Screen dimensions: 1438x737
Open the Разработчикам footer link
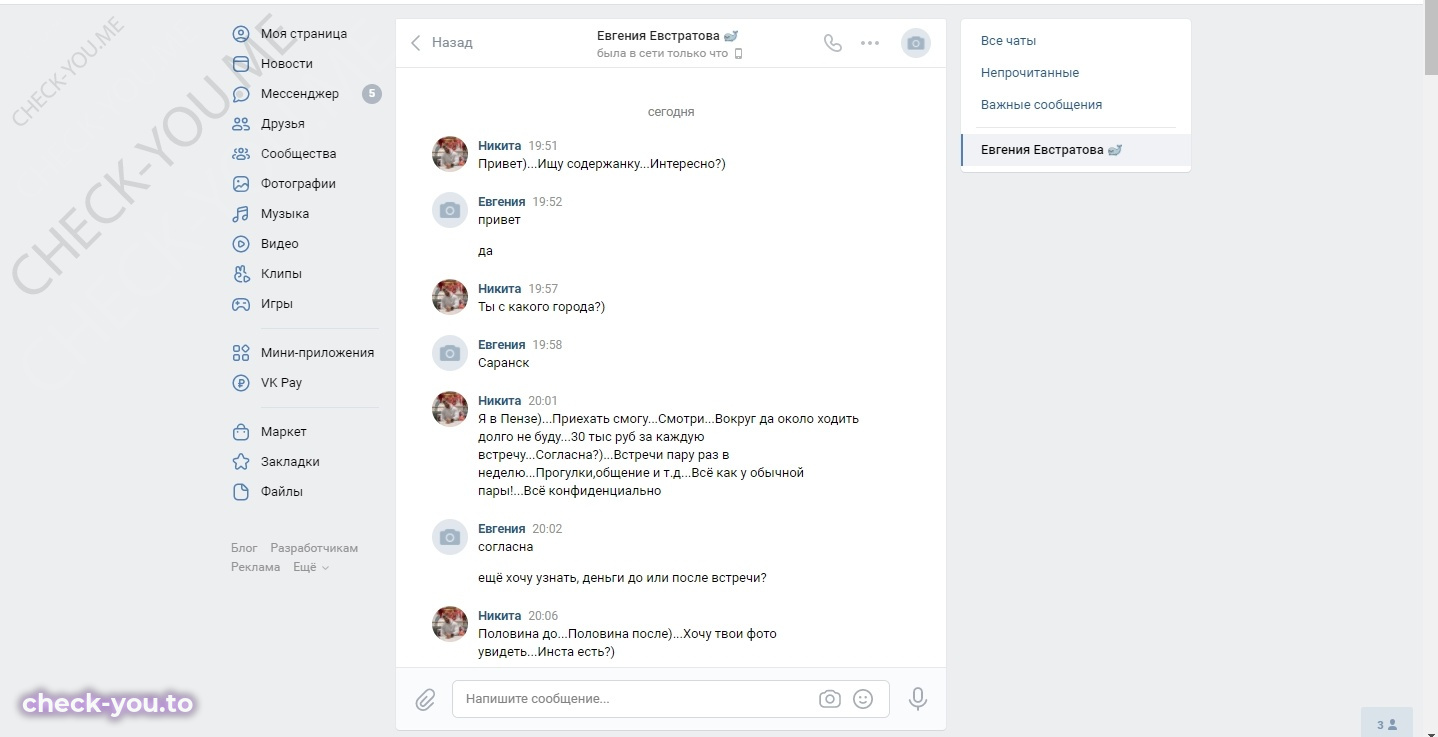click(314, 548)
